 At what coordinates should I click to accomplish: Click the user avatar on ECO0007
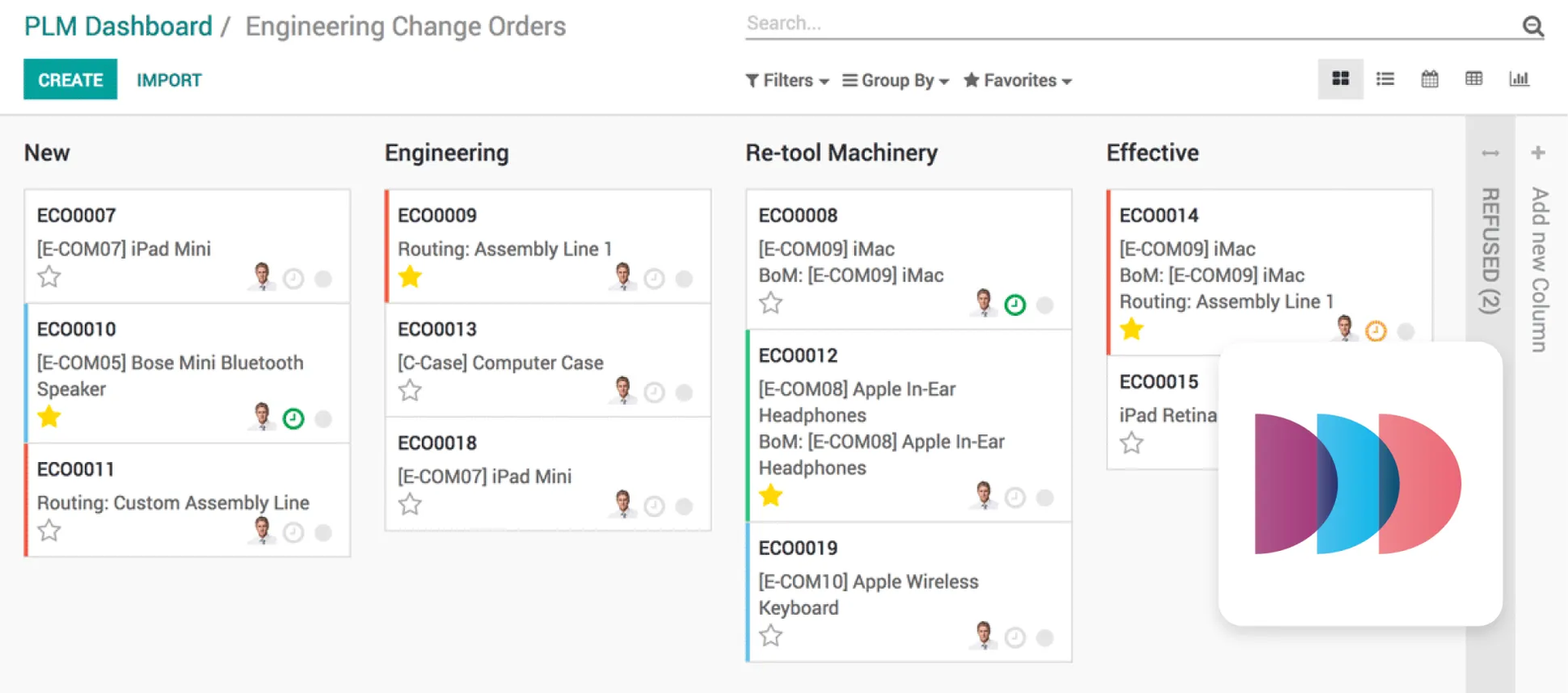[261, 277]
